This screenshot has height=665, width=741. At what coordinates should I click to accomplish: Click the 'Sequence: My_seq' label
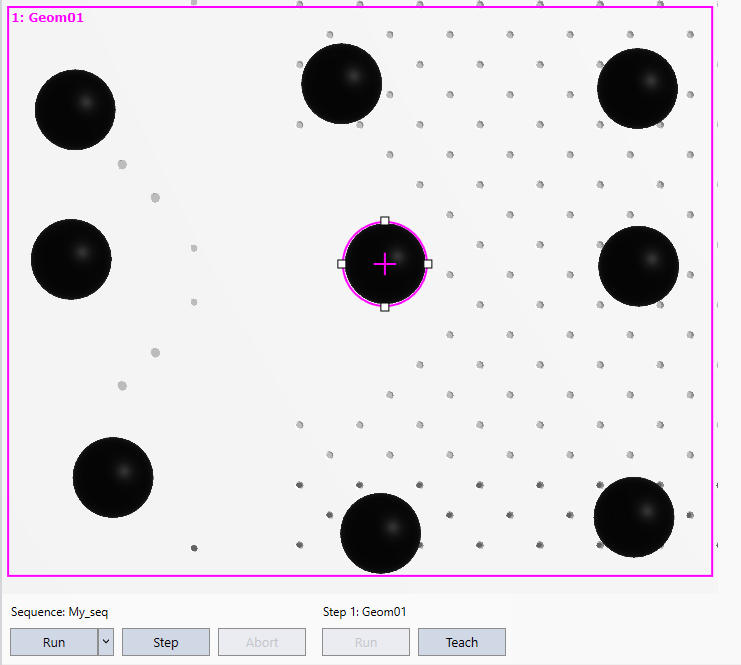click(60, 612)
